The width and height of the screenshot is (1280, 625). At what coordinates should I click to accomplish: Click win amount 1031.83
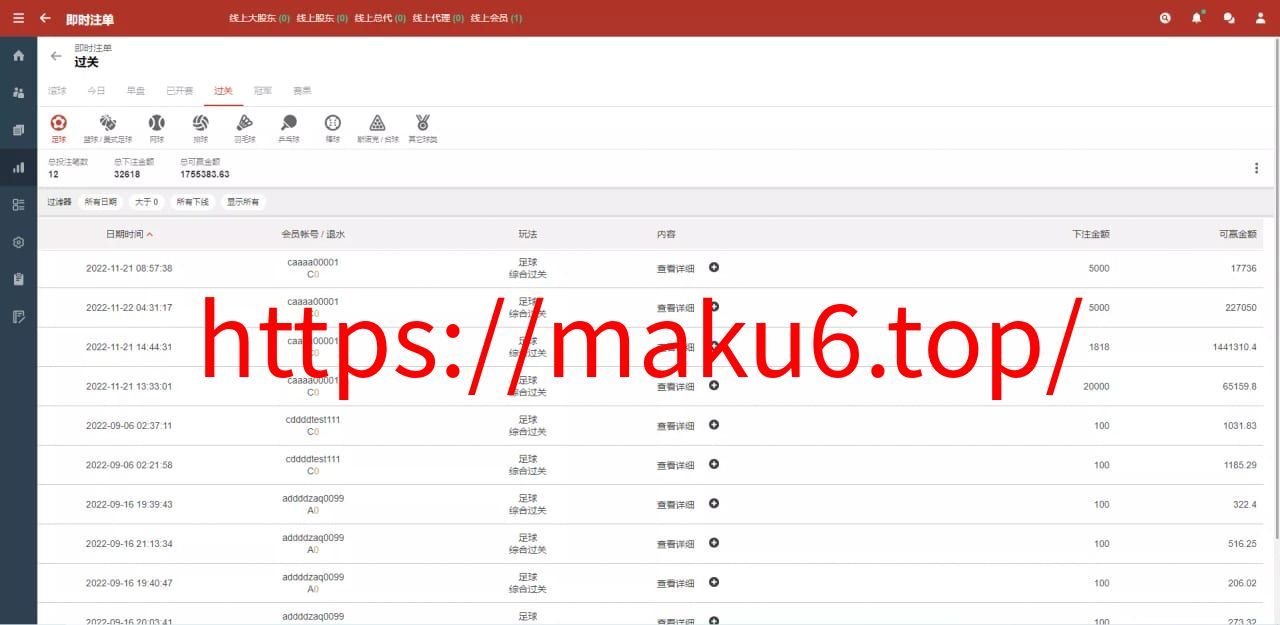1239,425
